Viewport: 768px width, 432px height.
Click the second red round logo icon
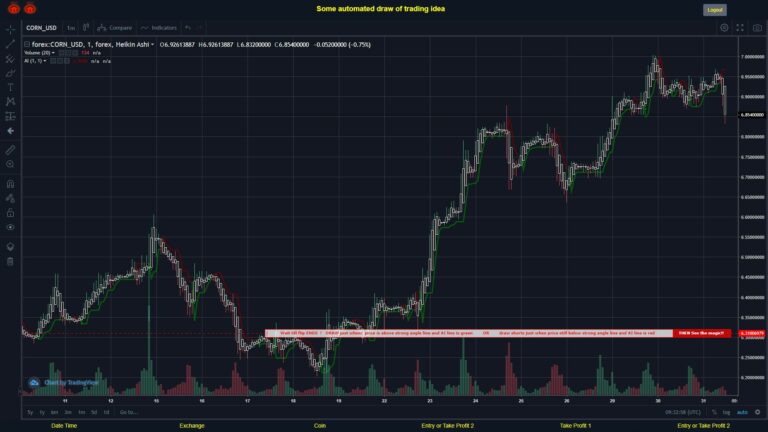pos(30,8)
